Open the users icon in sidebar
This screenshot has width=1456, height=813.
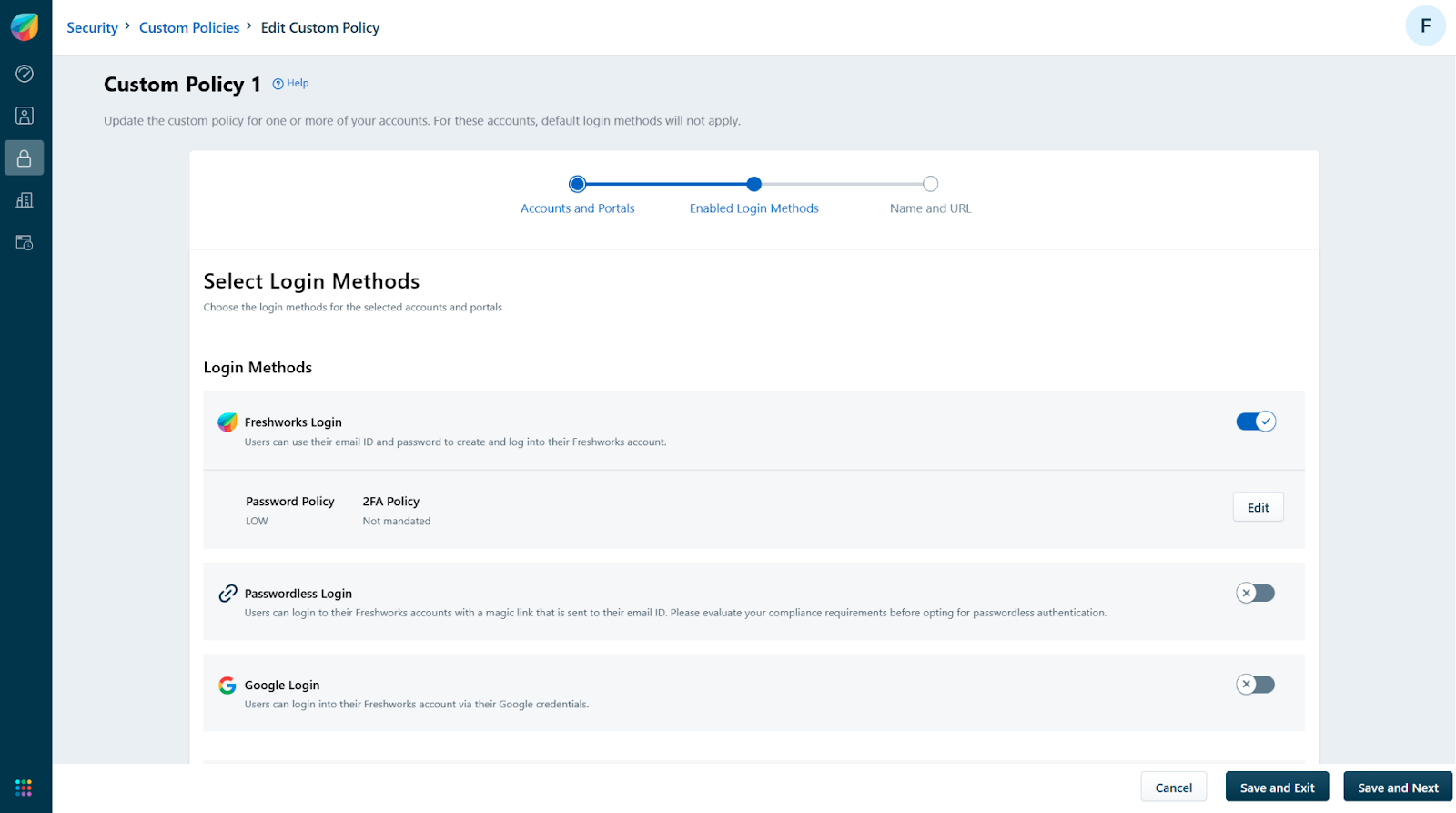coord(25,116)
